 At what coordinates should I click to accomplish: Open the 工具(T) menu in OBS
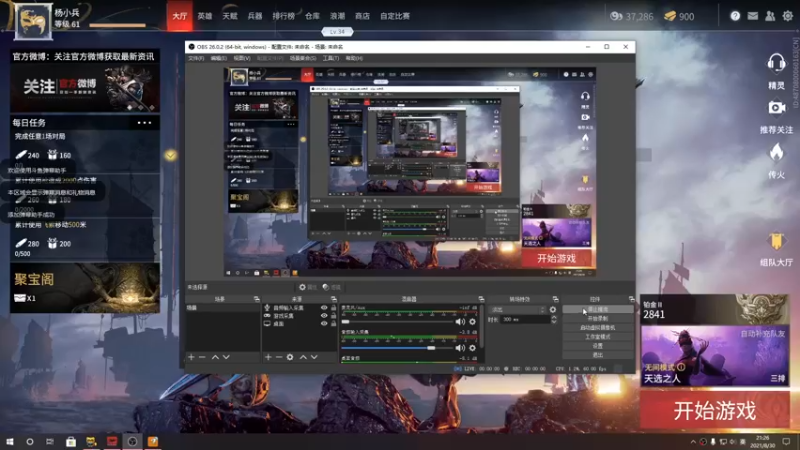pyautogui.click(x=331, y=58)
